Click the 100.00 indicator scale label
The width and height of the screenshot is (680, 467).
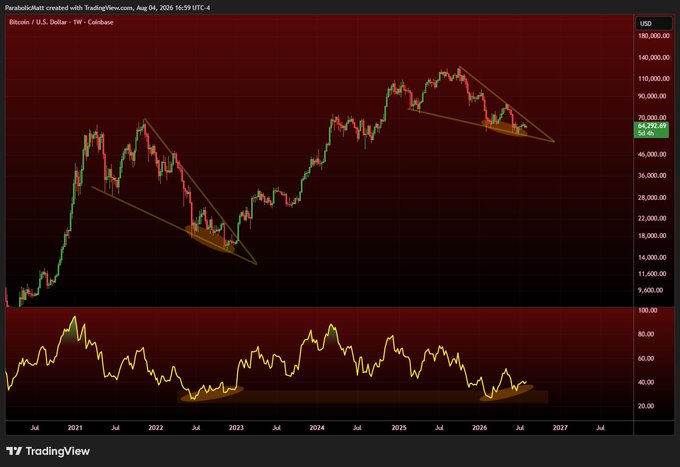pyautogui.click(x=648, y=310)
